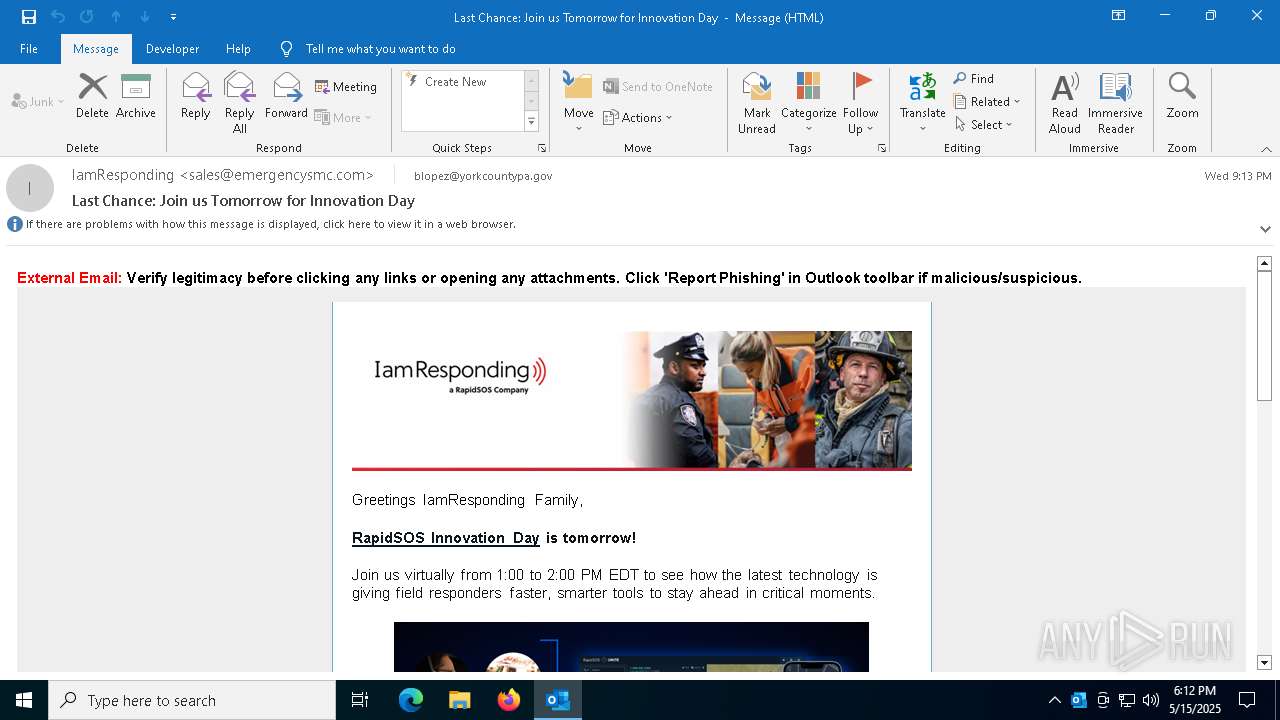1280x720 pixels.
Task: Launch Firefox from the taskbar
Action: (x=508, y=700)
